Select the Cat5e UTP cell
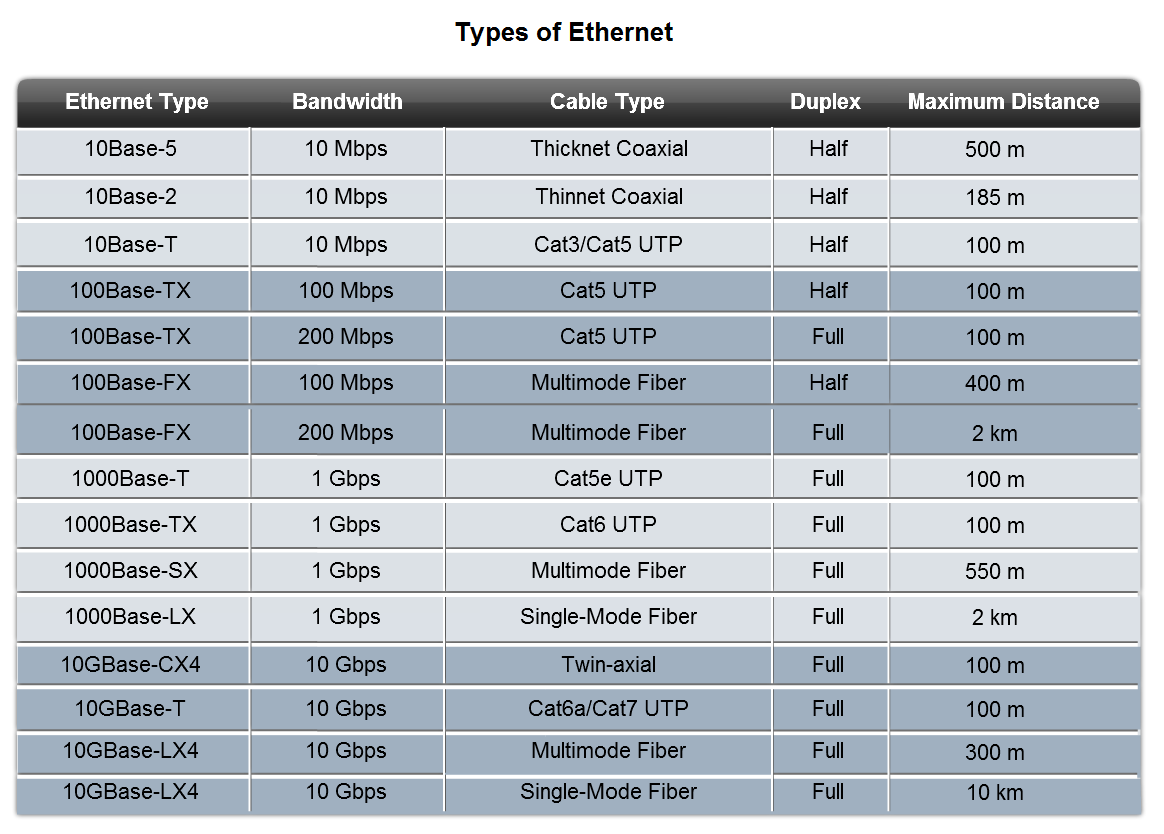The width and height of the screenshot is (1164, 834). (609, 479)
